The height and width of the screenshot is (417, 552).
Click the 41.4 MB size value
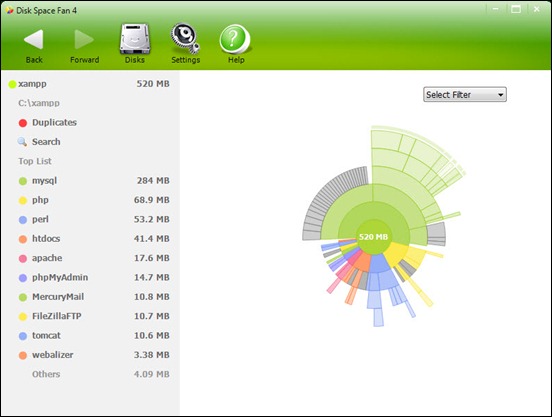(151, 239)
